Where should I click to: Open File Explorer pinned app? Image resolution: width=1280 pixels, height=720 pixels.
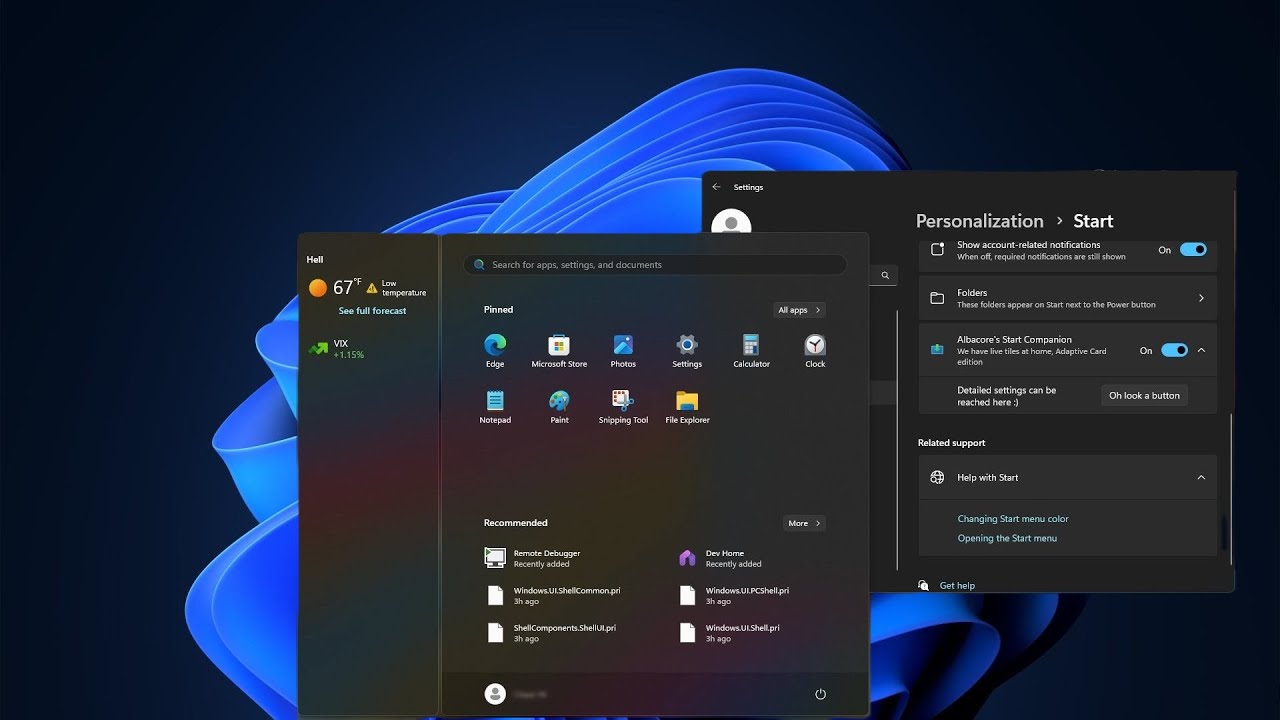687,407
